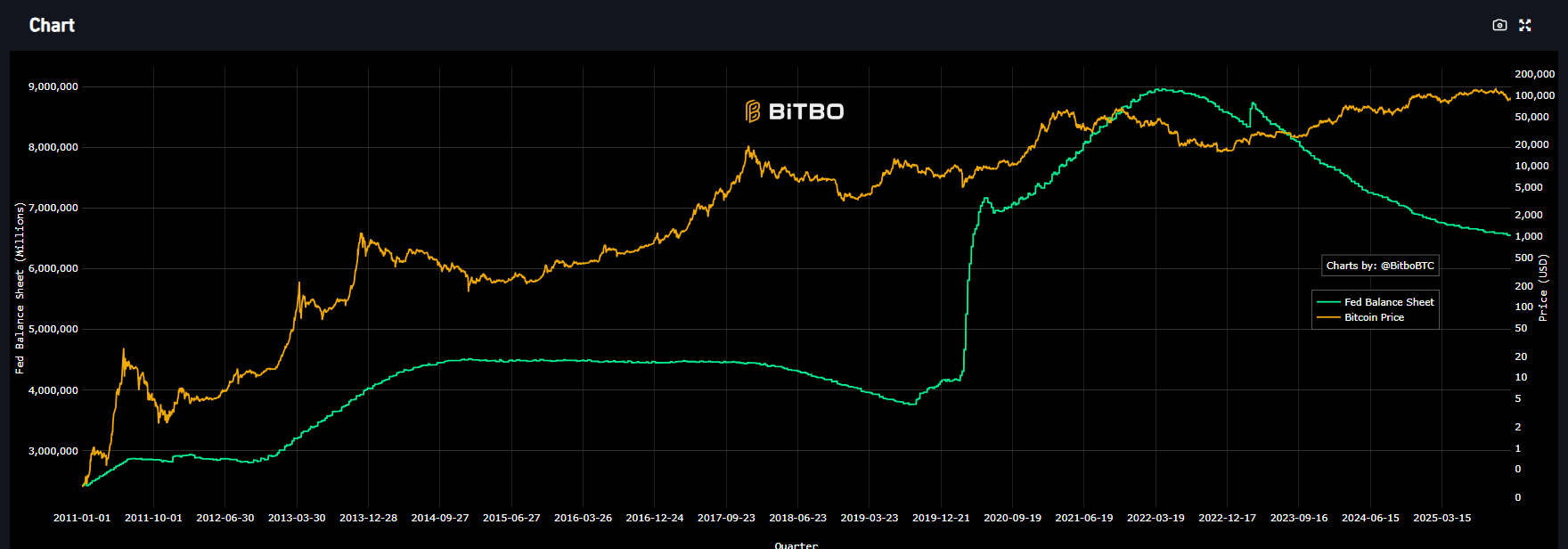Screen dimensions: 1568x549
Task: Click the 6,000,000 left axis tick
Action: pos(53,268)
